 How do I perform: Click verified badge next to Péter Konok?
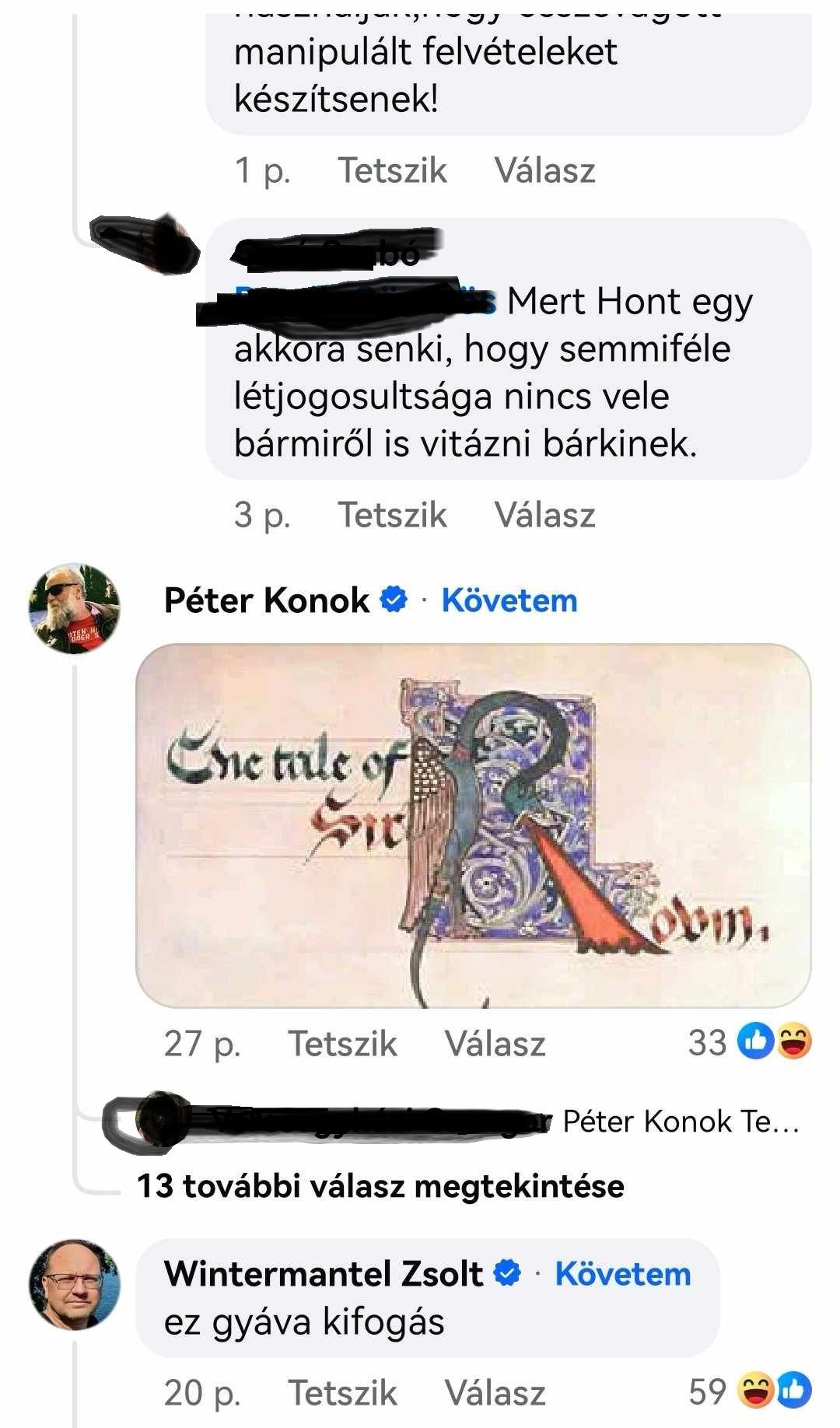(x=394, y=600)
